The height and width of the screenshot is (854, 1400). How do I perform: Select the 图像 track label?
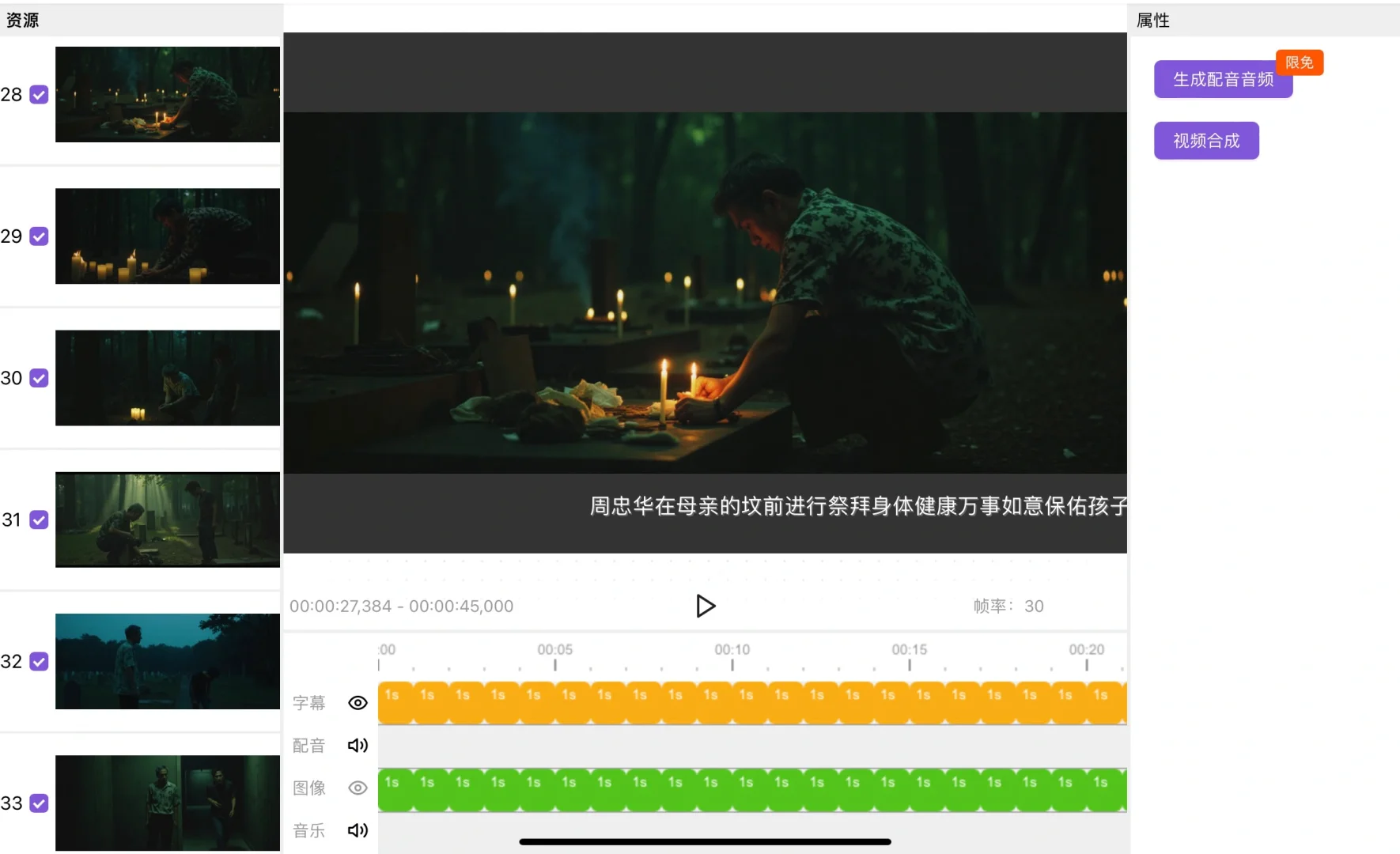[x=308, y=788]
